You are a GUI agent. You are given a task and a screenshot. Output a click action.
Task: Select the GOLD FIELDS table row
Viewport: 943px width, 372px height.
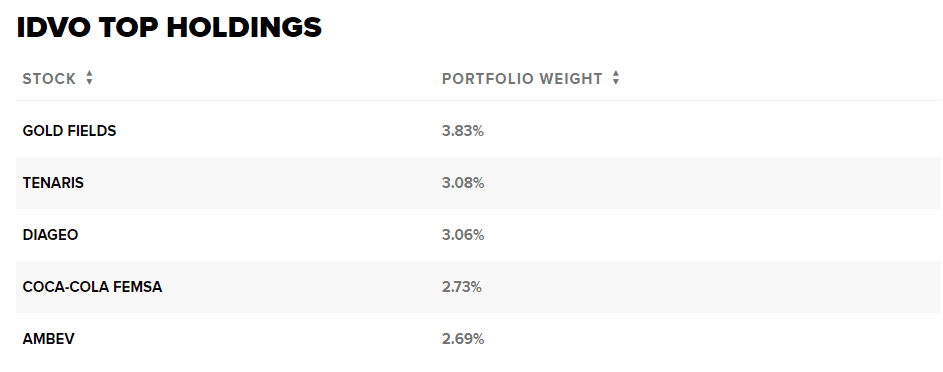coord(478,130)
